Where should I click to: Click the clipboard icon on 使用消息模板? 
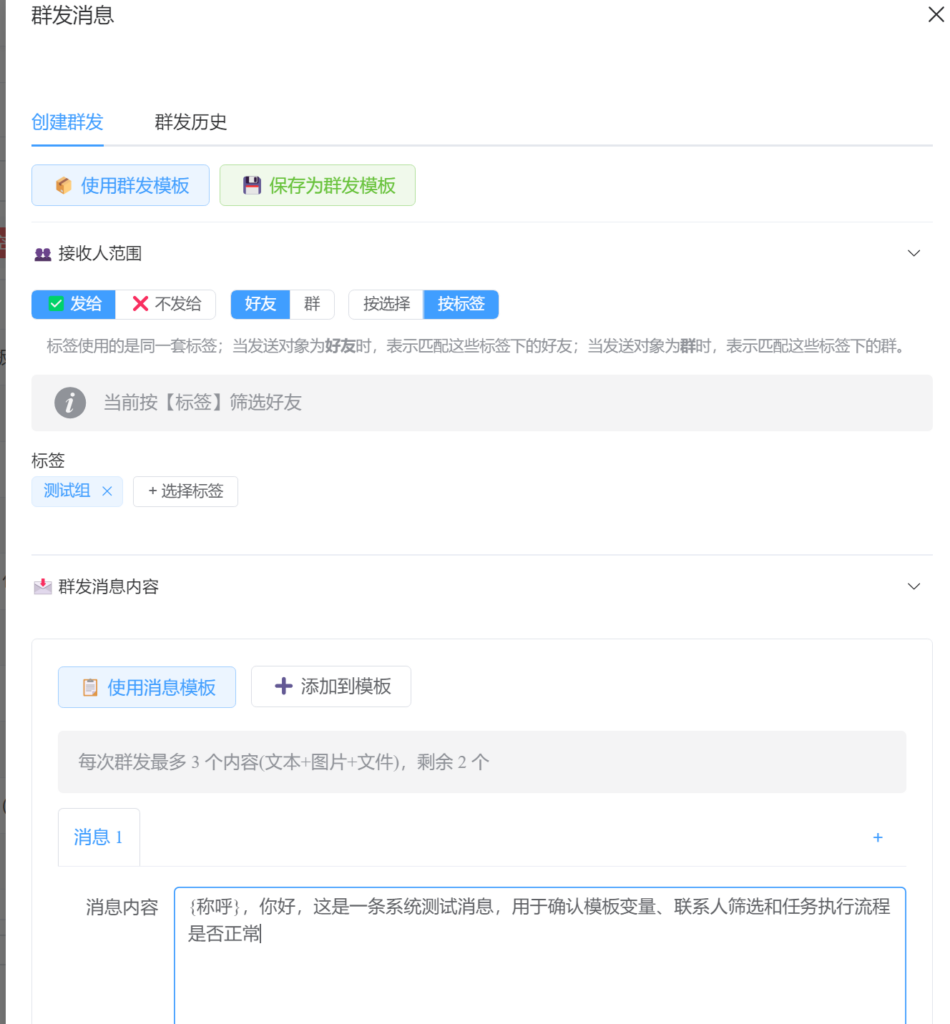pos(90,687)
